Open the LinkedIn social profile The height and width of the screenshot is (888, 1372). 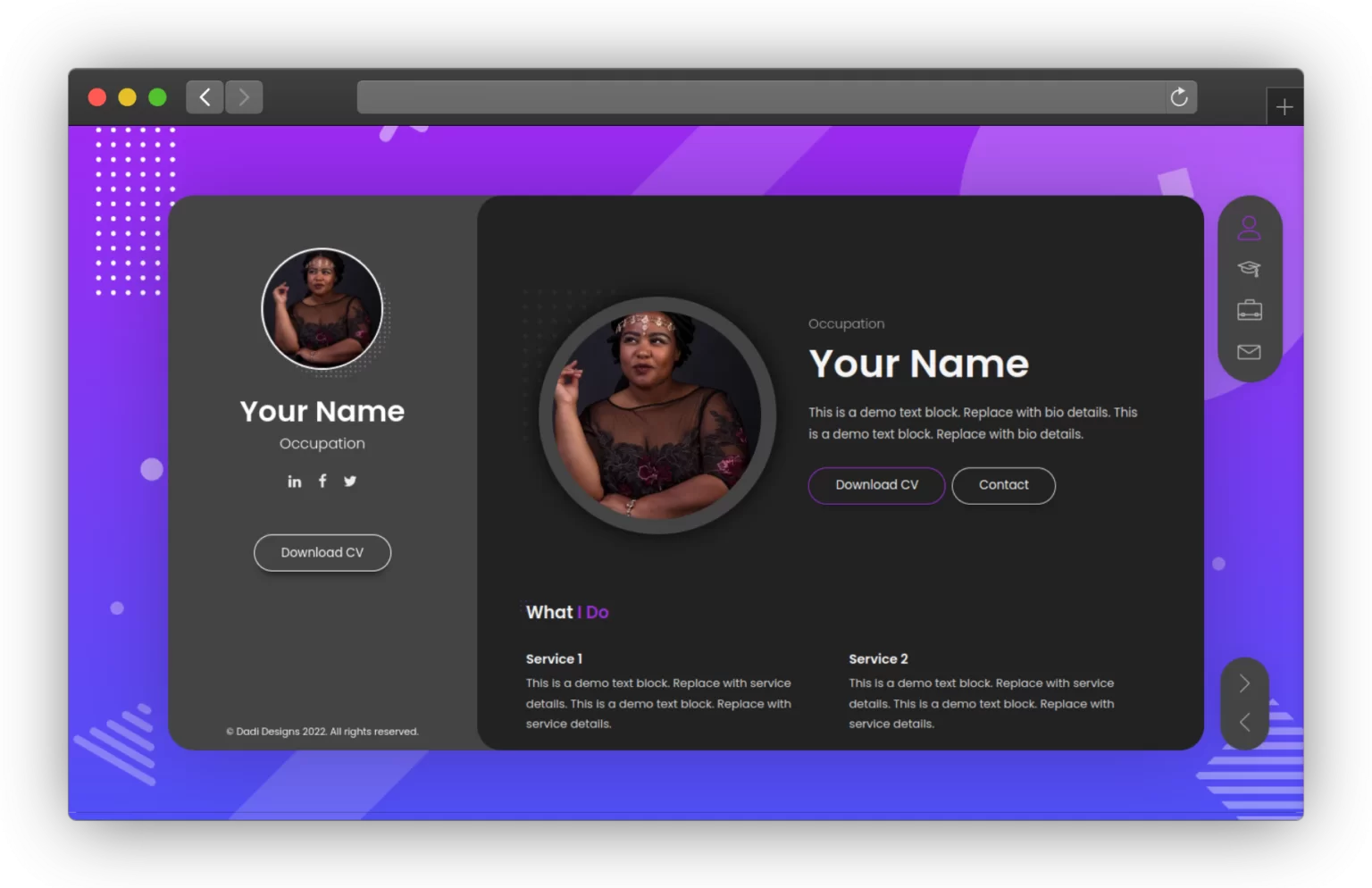[x=295, y=481]
